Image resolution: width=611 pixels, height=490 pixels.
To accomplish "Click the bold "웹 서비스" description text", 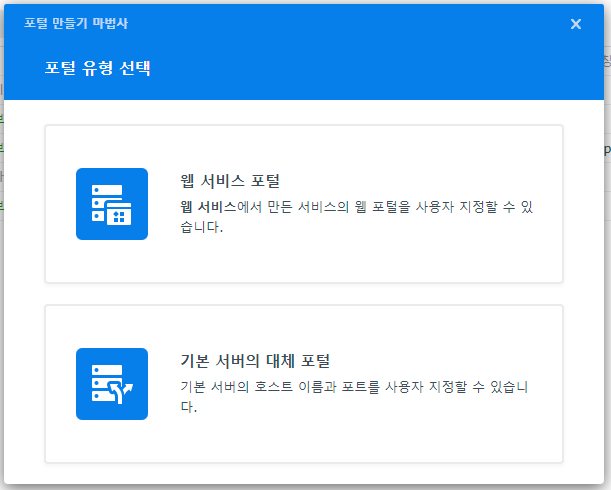I will click(208, 206).
